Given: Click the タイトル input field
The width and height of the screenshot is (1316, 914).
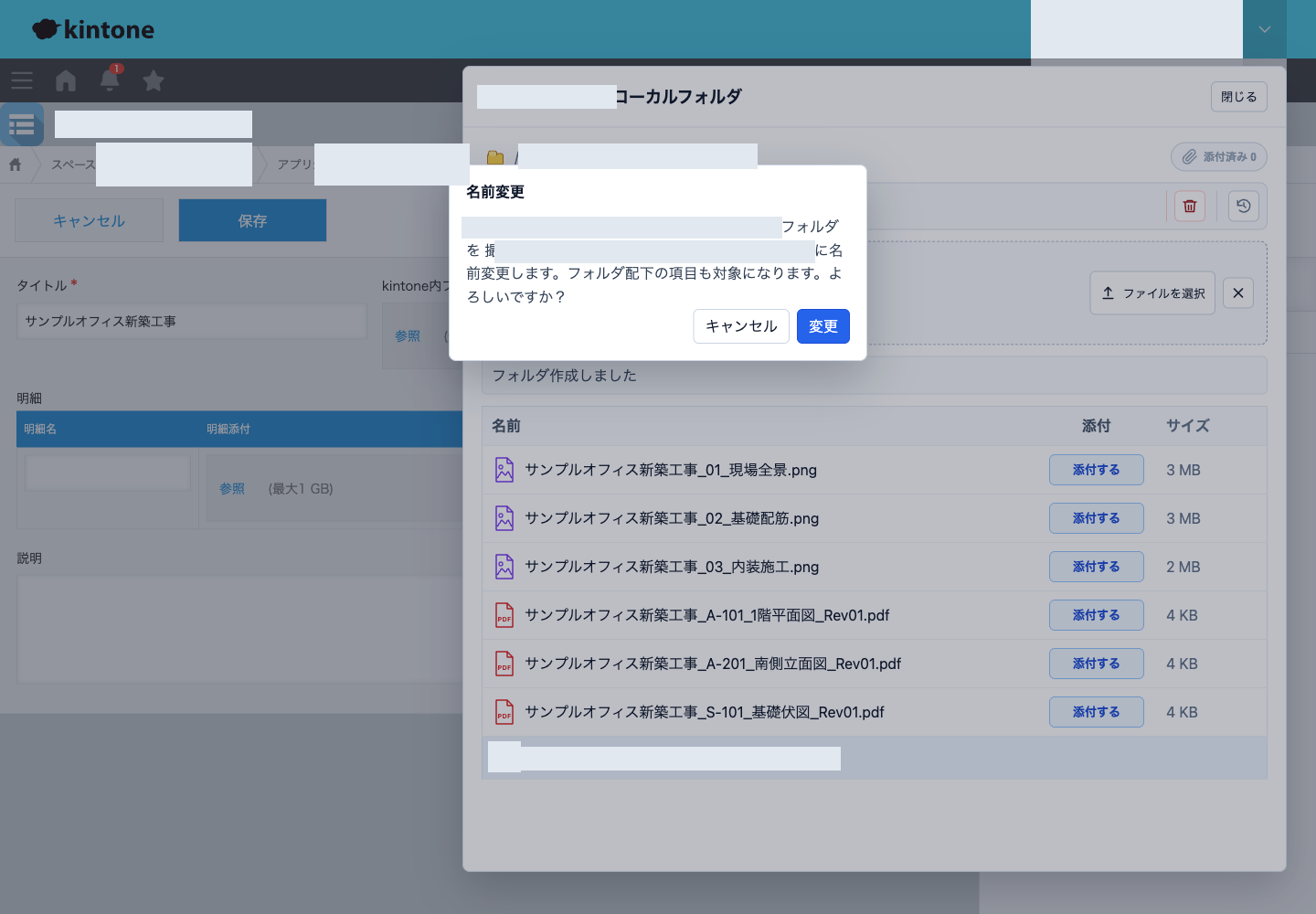Looking at the screenshot, I should pos(192,322).
